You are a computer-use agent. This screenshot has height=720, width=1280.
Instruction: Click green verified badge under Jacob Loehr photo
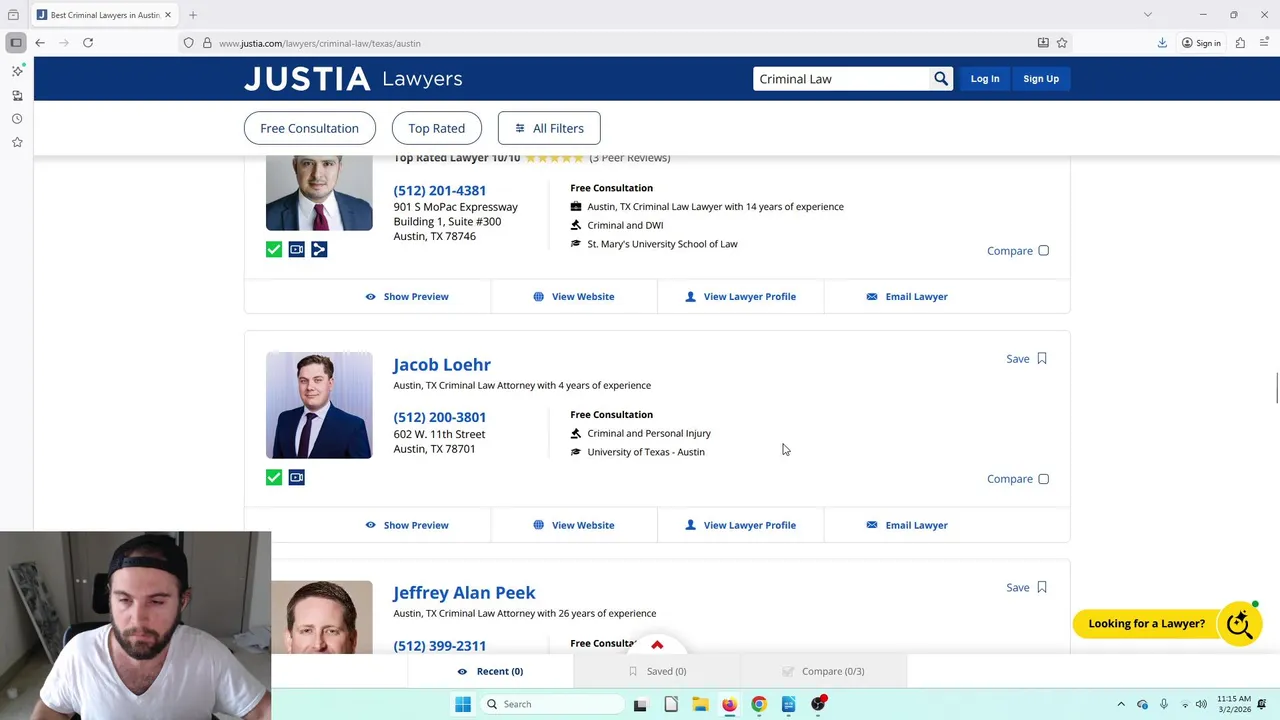(274, 477)
